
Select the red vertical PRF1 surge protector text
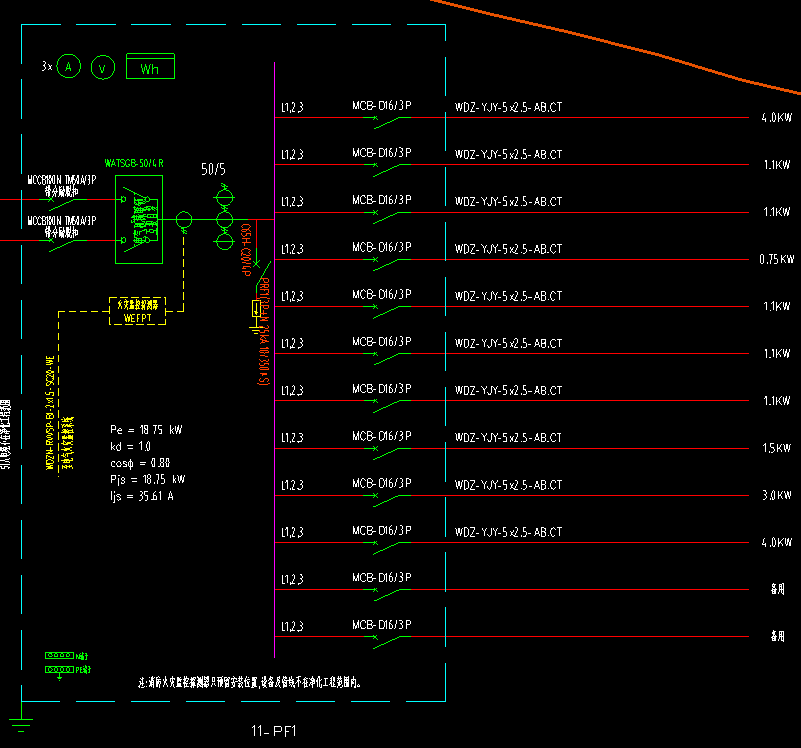[x=264, y=331]
